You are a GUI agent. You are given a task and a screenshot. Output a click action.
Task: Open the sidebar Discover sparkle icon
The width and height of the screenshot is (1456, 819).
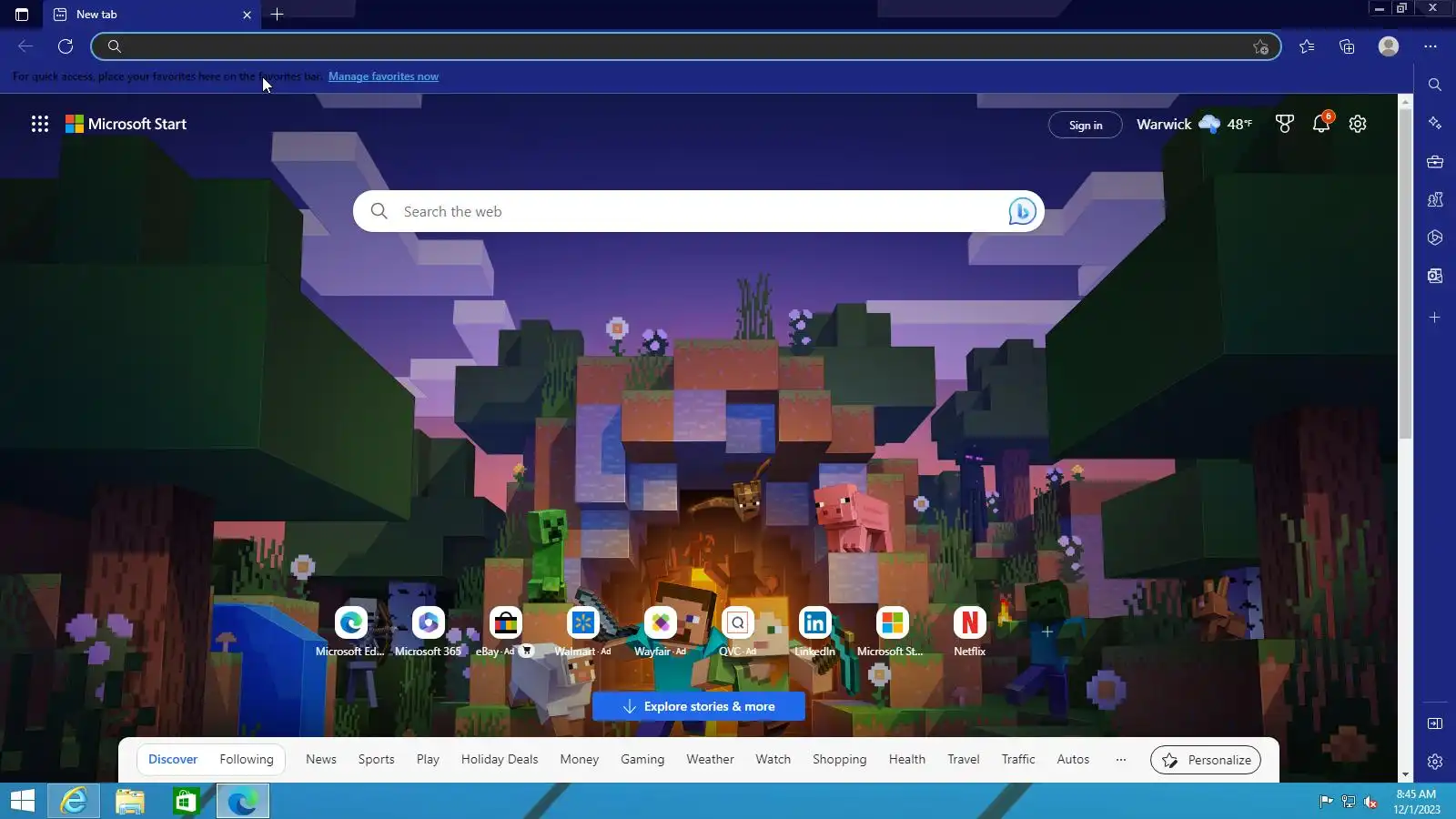(1435, 123)
